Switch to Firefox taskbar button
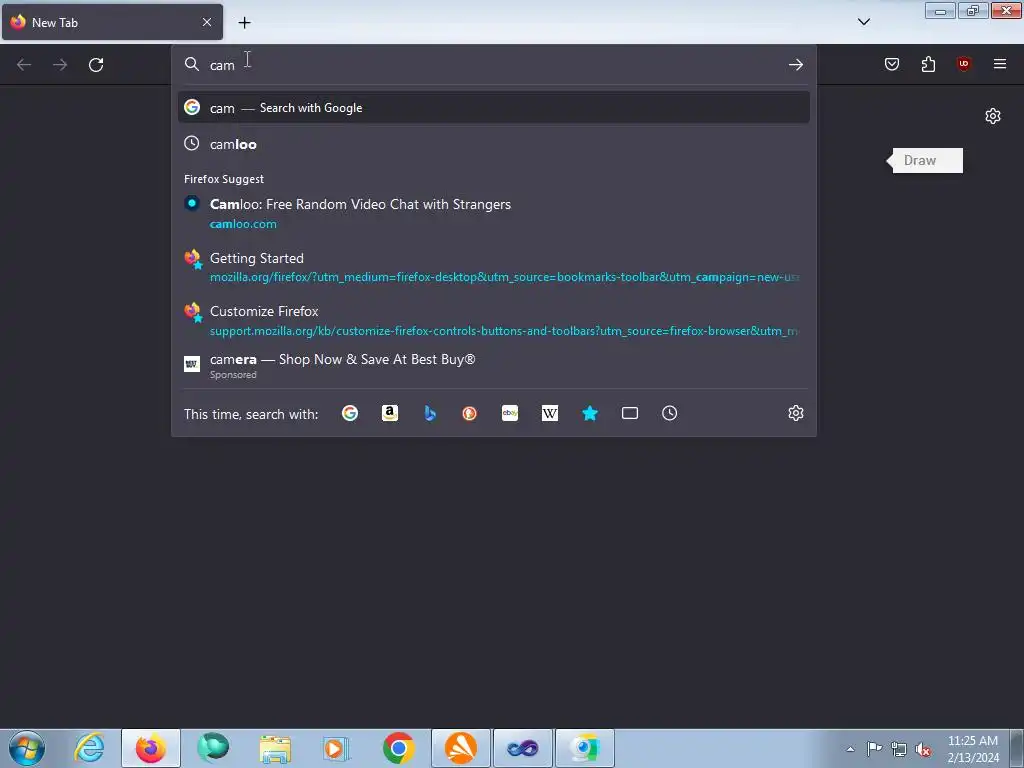 (151, 748)
